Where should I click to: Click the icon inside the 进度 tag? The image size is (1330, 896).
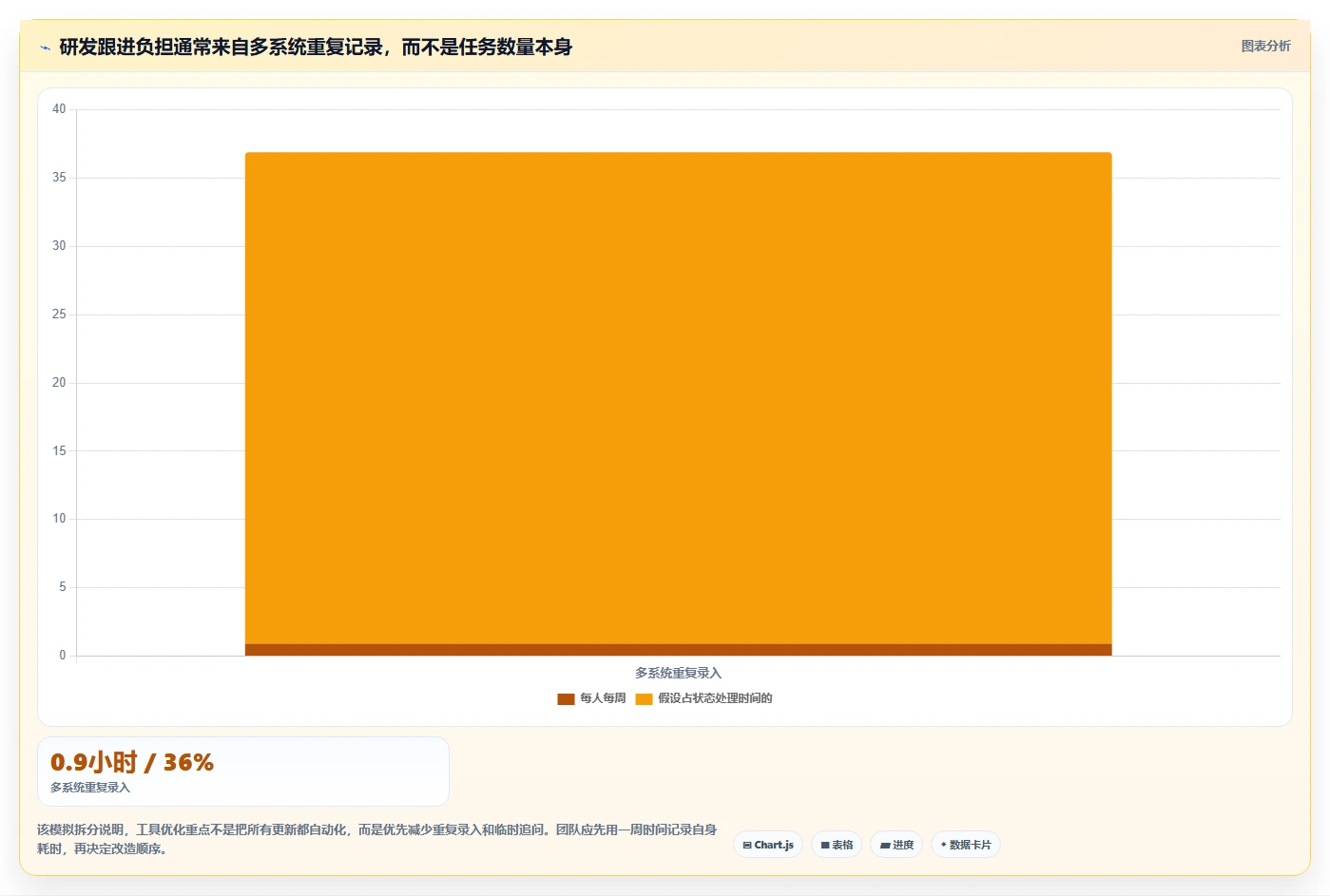pyautogui.click(x=885, y=845)
